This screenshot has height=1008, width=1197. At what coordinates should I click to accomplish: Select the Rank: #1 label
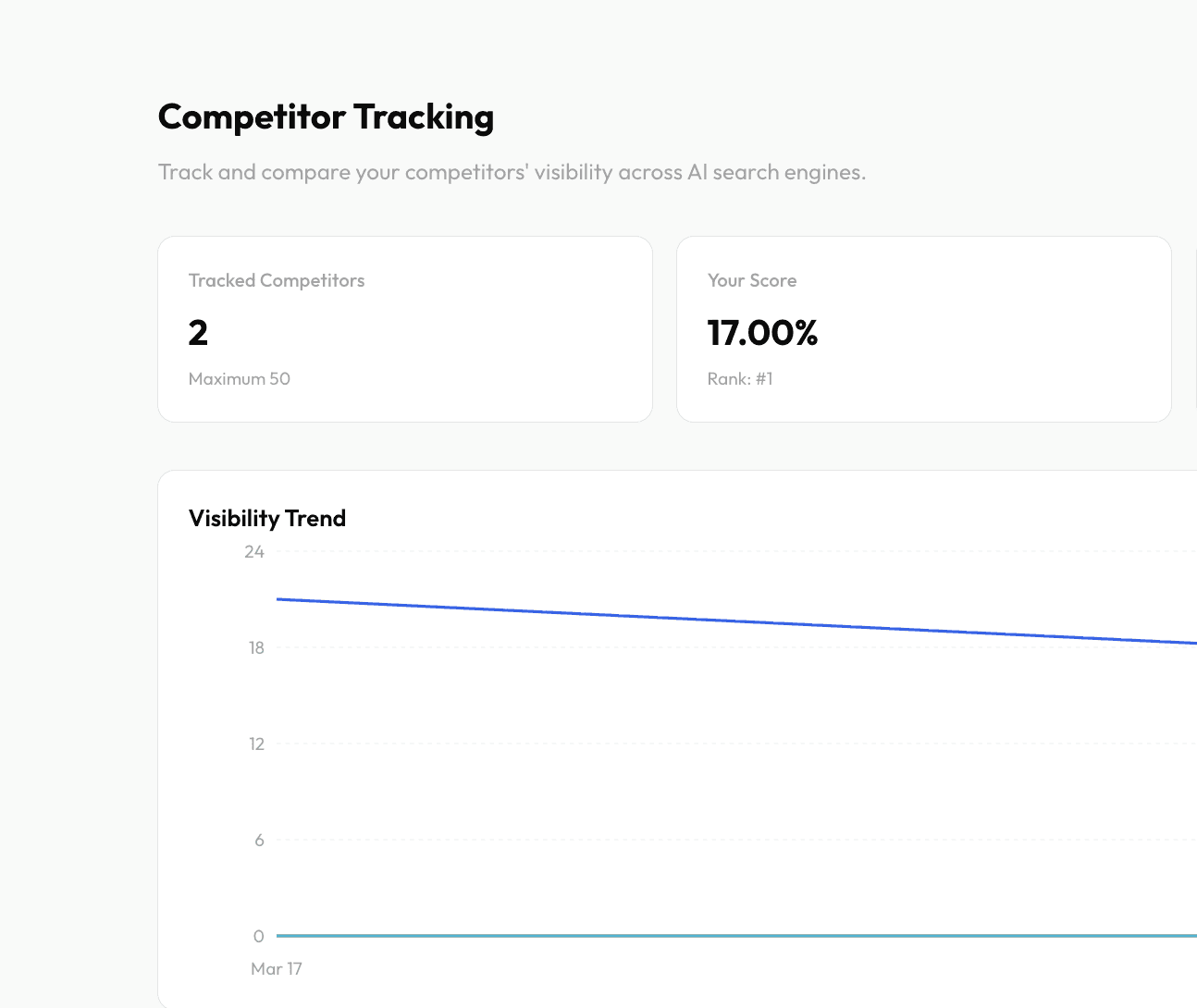tap(740, 378)
